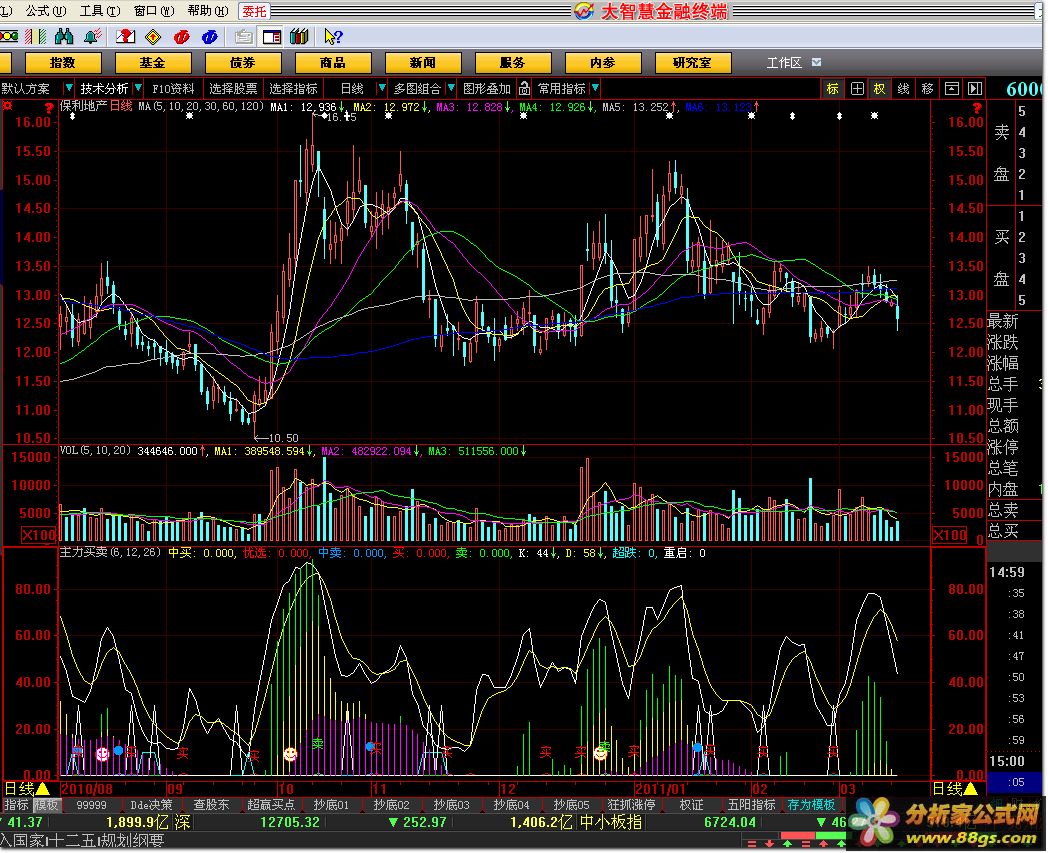Click the blue circle toolbar icon
Image resolution: width=1048 pixels, height=853 pixels.
click(209, 37)
